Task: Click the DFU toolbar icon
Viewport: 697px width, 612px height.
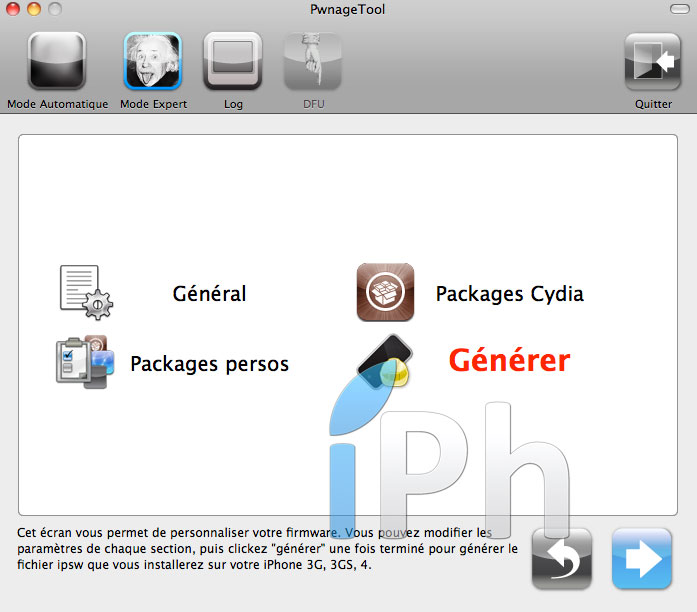Action: [312, 62]
